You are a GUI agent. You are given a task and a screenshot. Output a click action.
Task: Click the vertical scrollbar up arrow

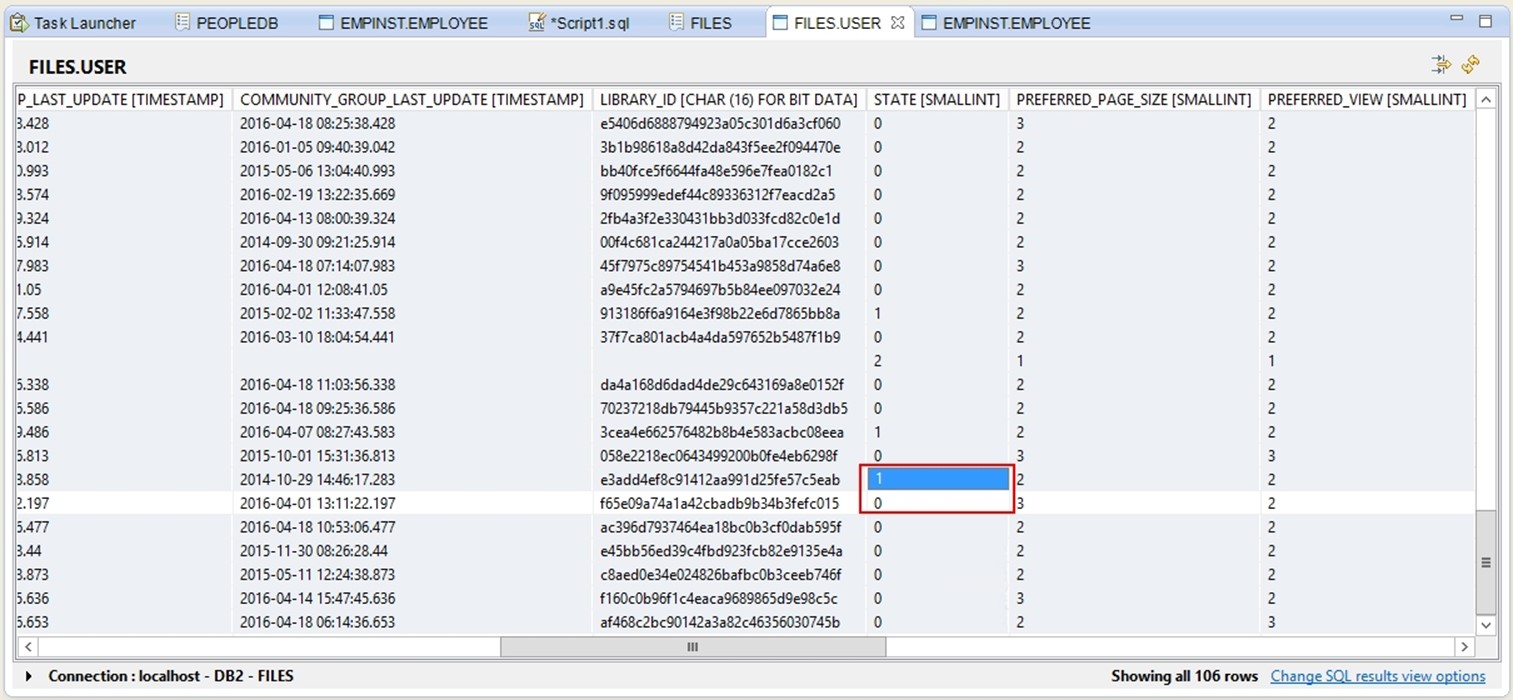tap(1486, 99)
